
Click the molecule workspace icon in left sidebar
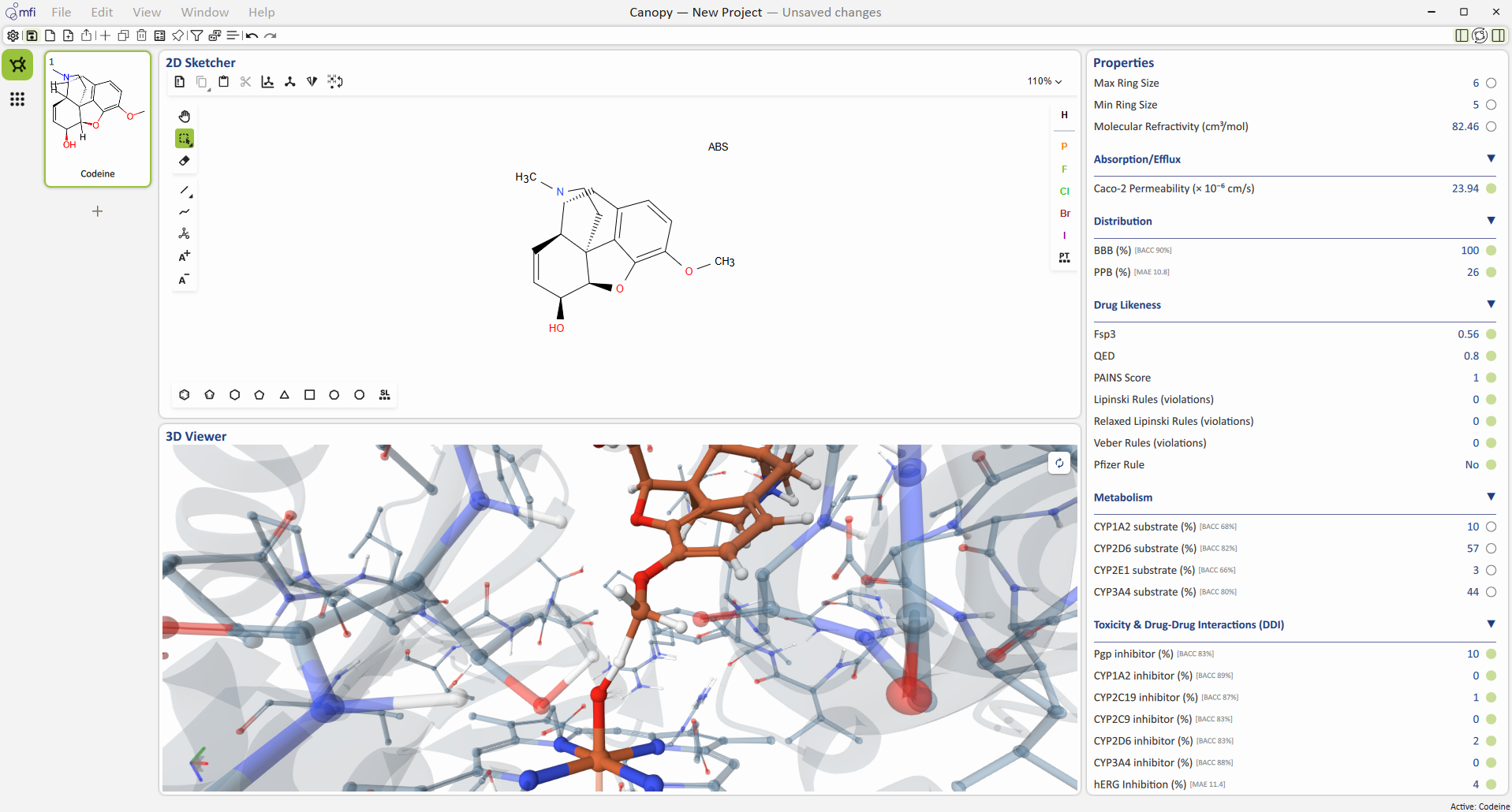coord(17,65)
